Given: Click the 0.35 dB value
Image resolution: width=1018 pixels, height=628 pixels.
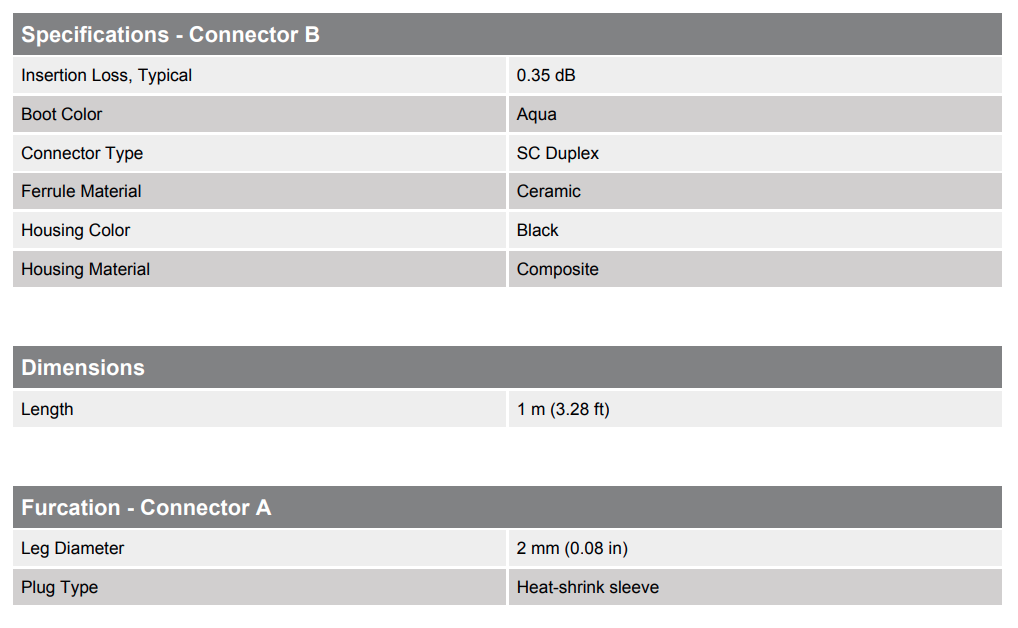Looking at the screenshot, I should (x=546, y=75).
